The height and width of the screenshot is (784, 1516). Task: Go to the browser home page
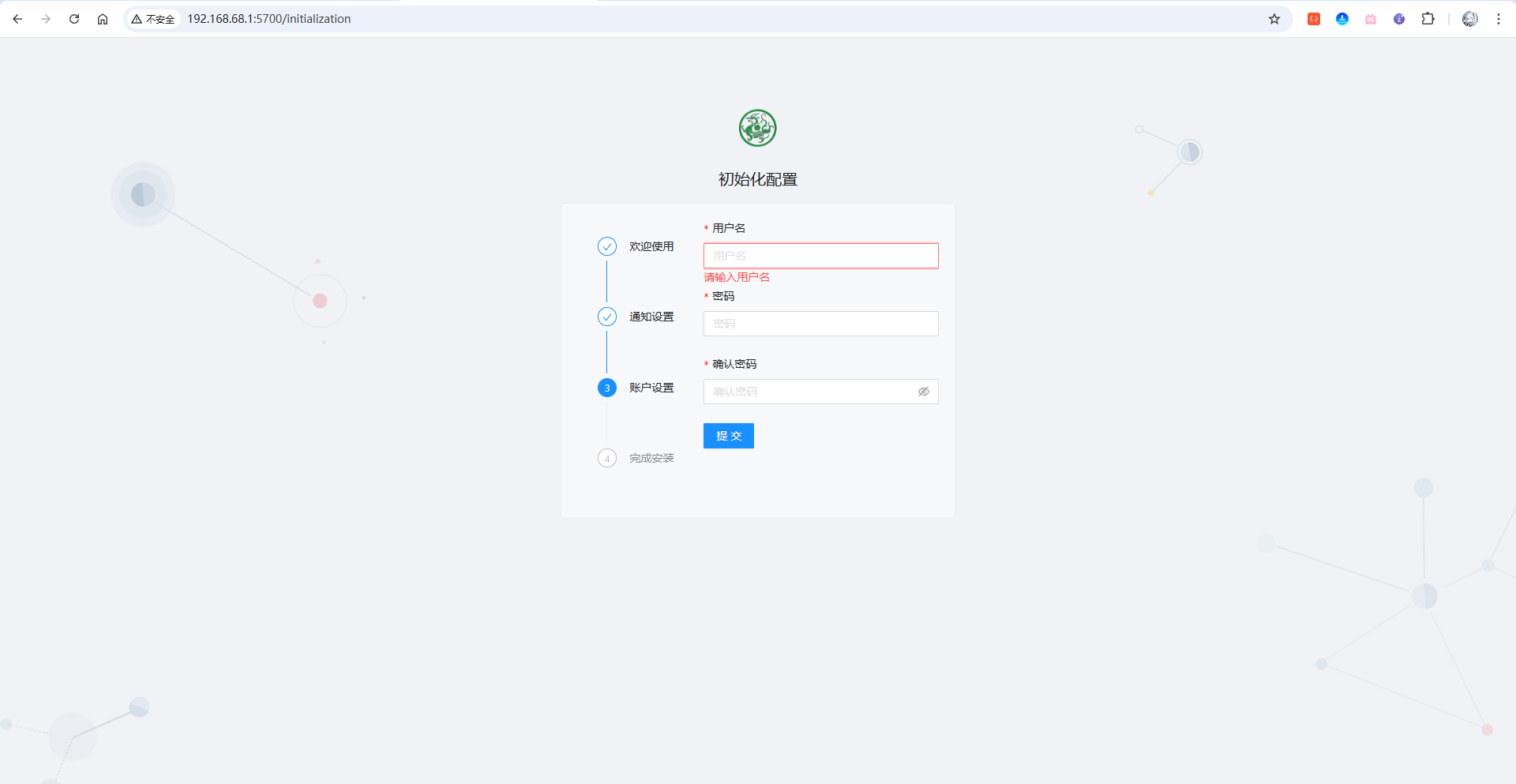pyautogui.click(x=103, y=19)
